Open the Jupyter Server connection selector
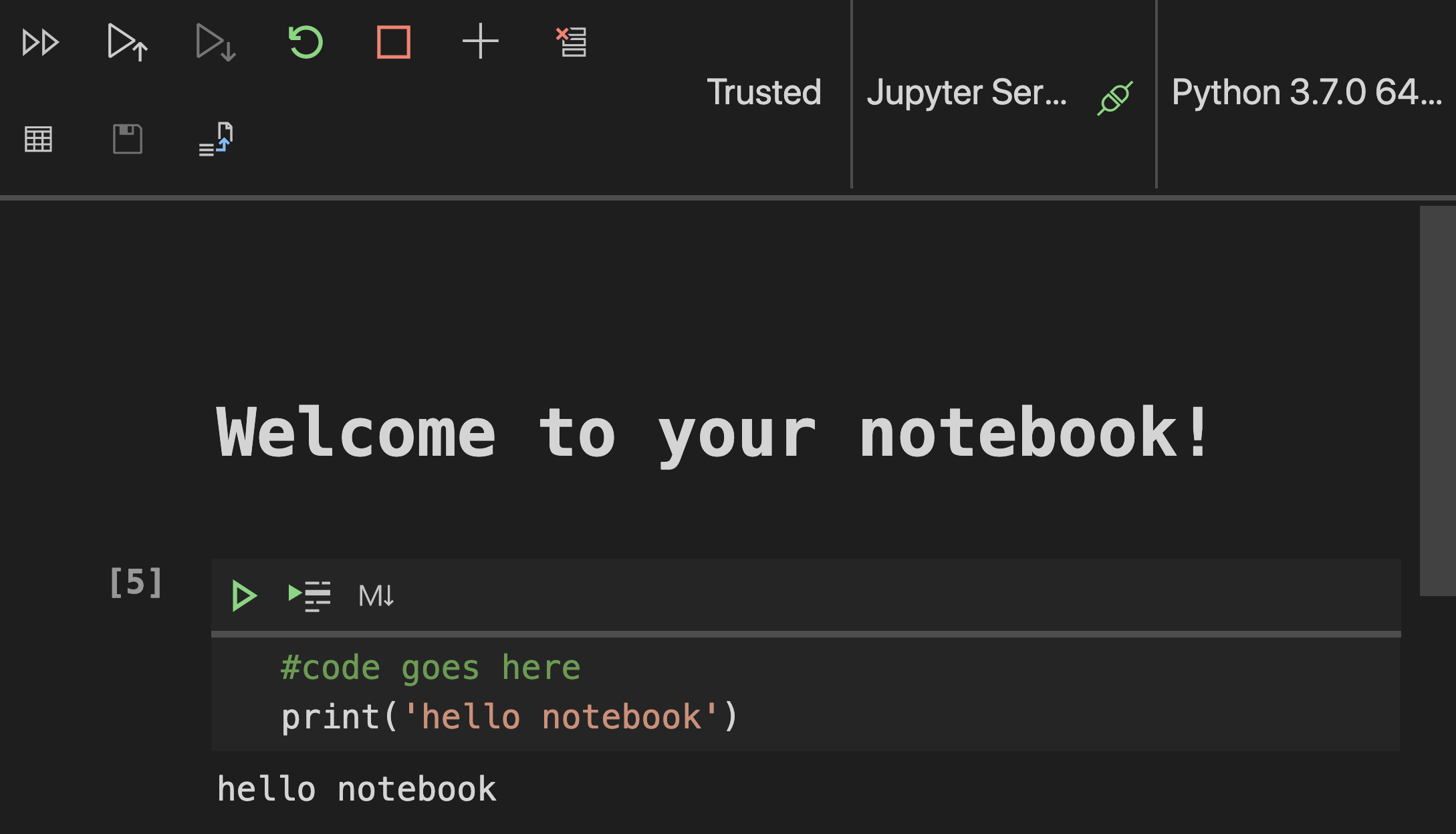 (x=967, y=92)
